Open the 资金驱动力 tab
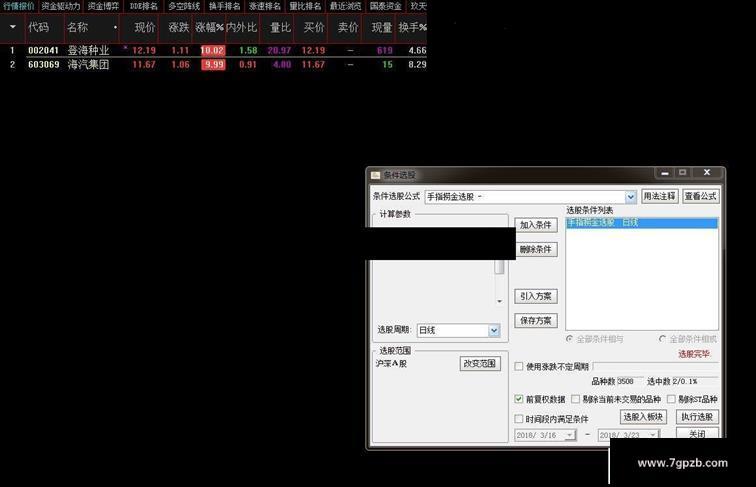This screenshot has height=487, width=756. [x=61, y=6]
